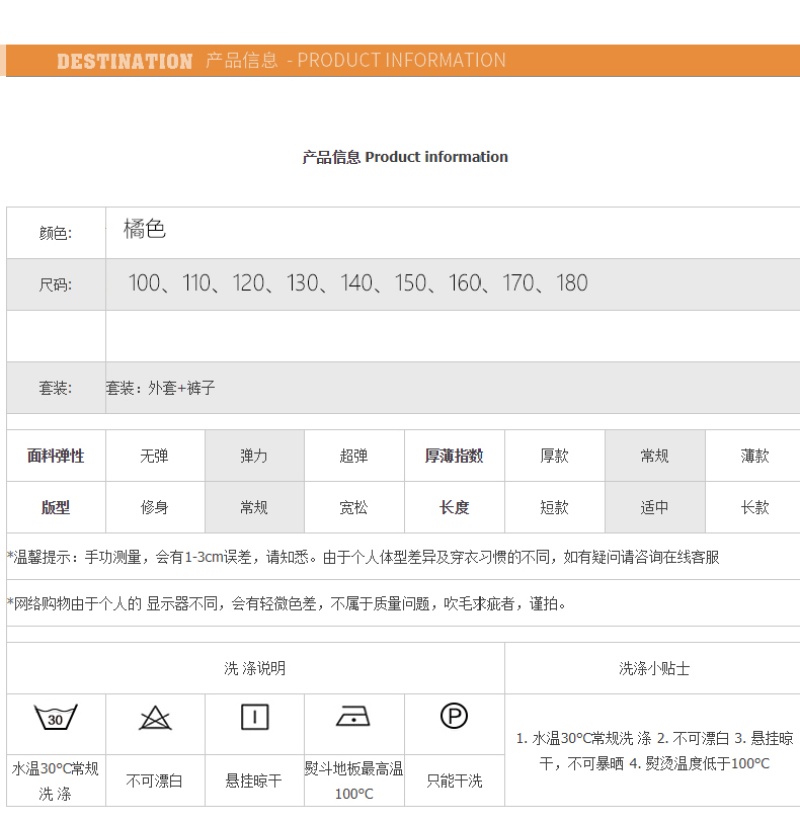This screenshot has height=822, width=800.
Task: Click the 橘色 color value
Action: [x=144, y=230]
